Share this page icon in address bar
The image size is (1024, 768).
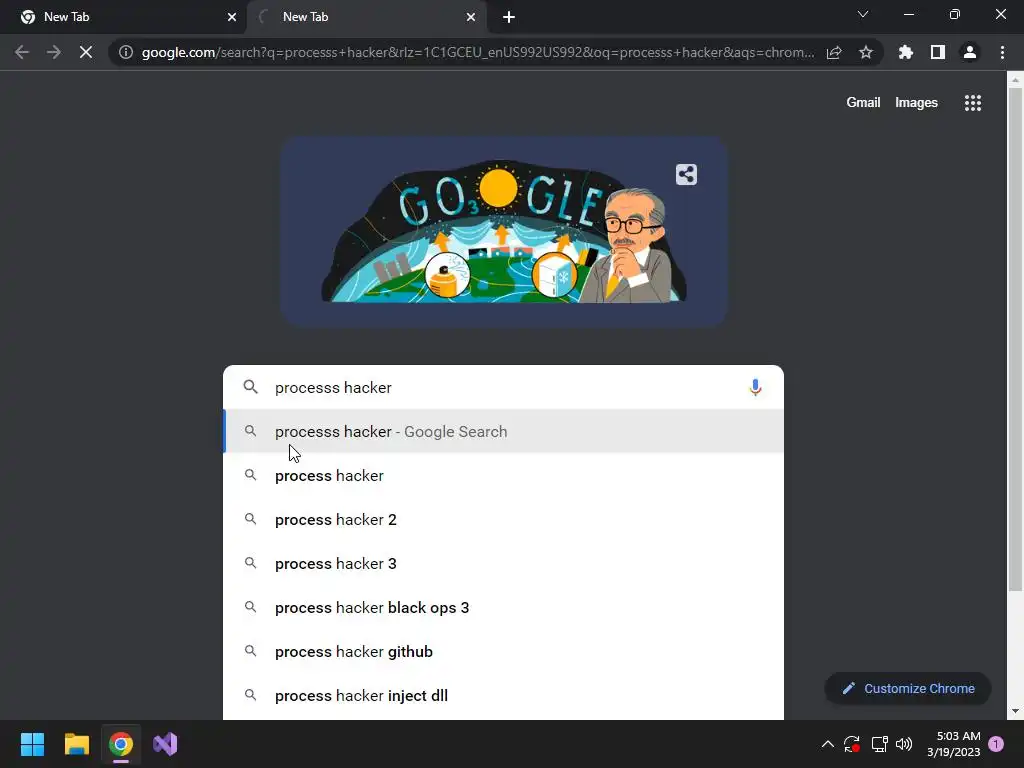pyautogui.click(x=834, y=52)
